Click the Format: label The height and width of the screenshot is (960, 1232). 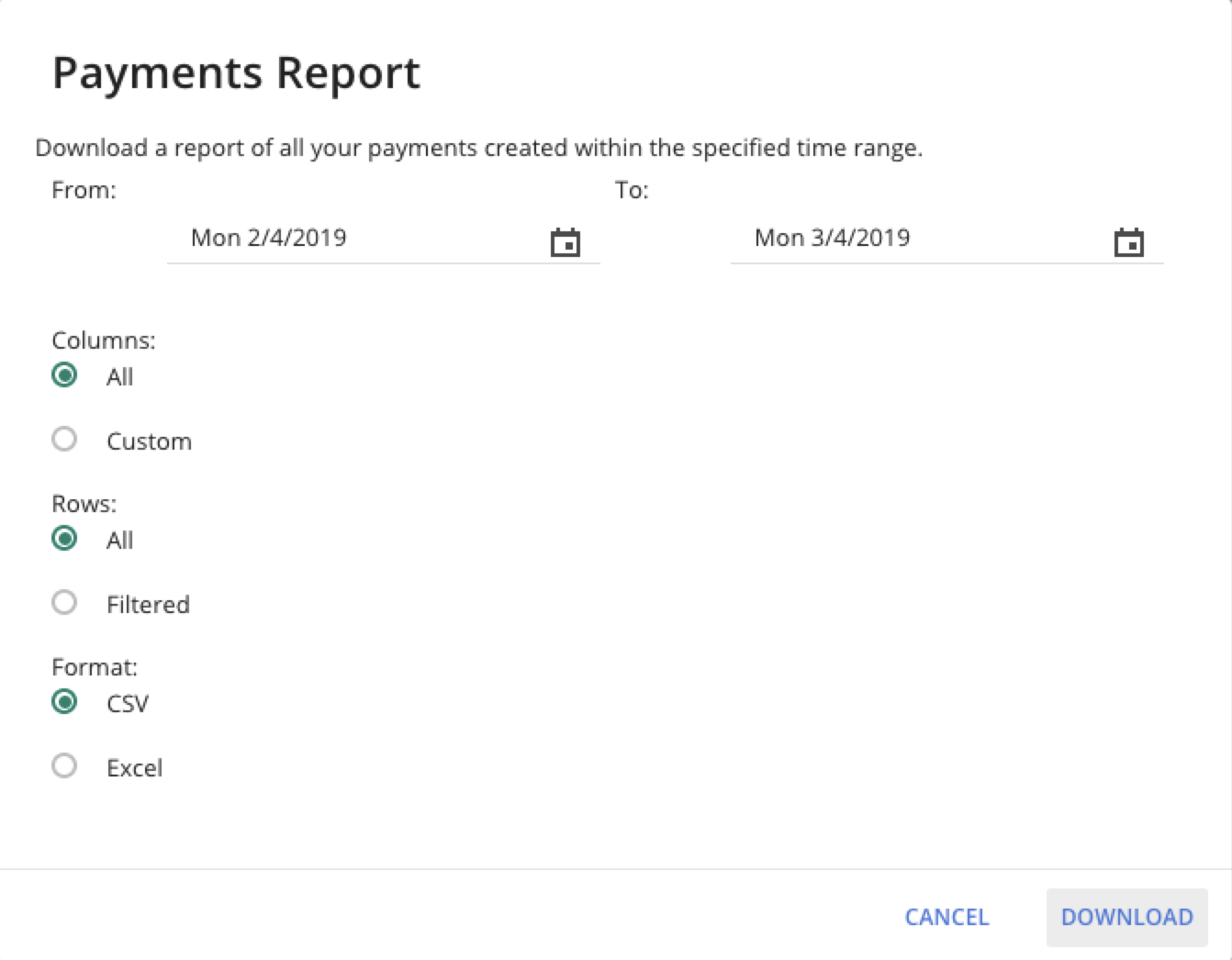(x=95, y=667)
